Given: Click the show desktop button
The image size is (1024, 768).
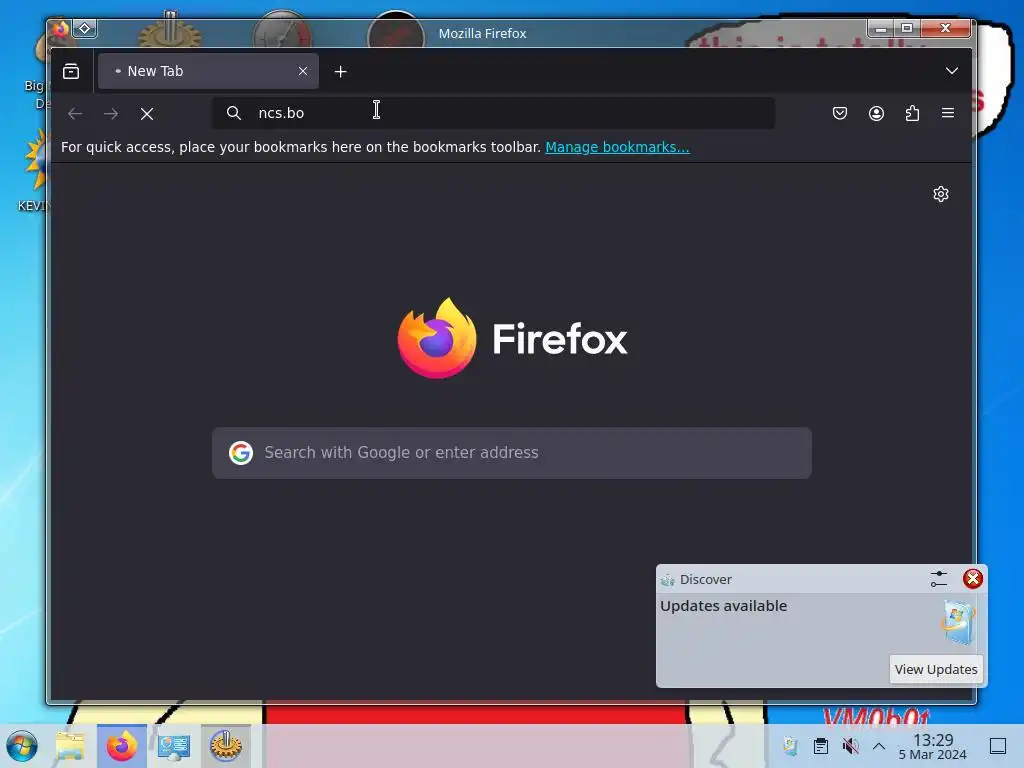Looking at the screenshot, I should click(998, 746).
